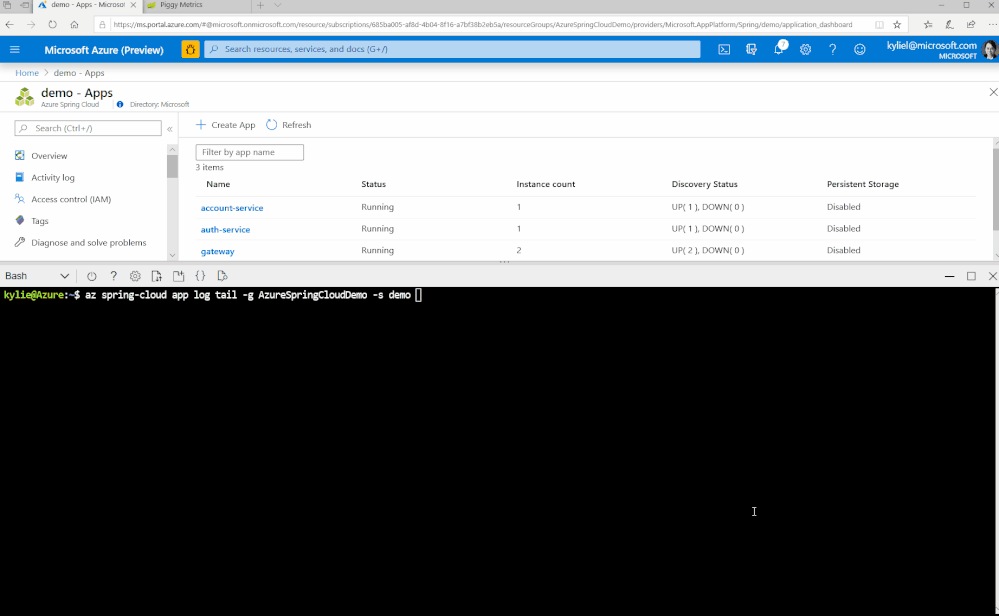Screen dimensions: 999x616
Task: Open the browser favorites hub
Action: 928,25
